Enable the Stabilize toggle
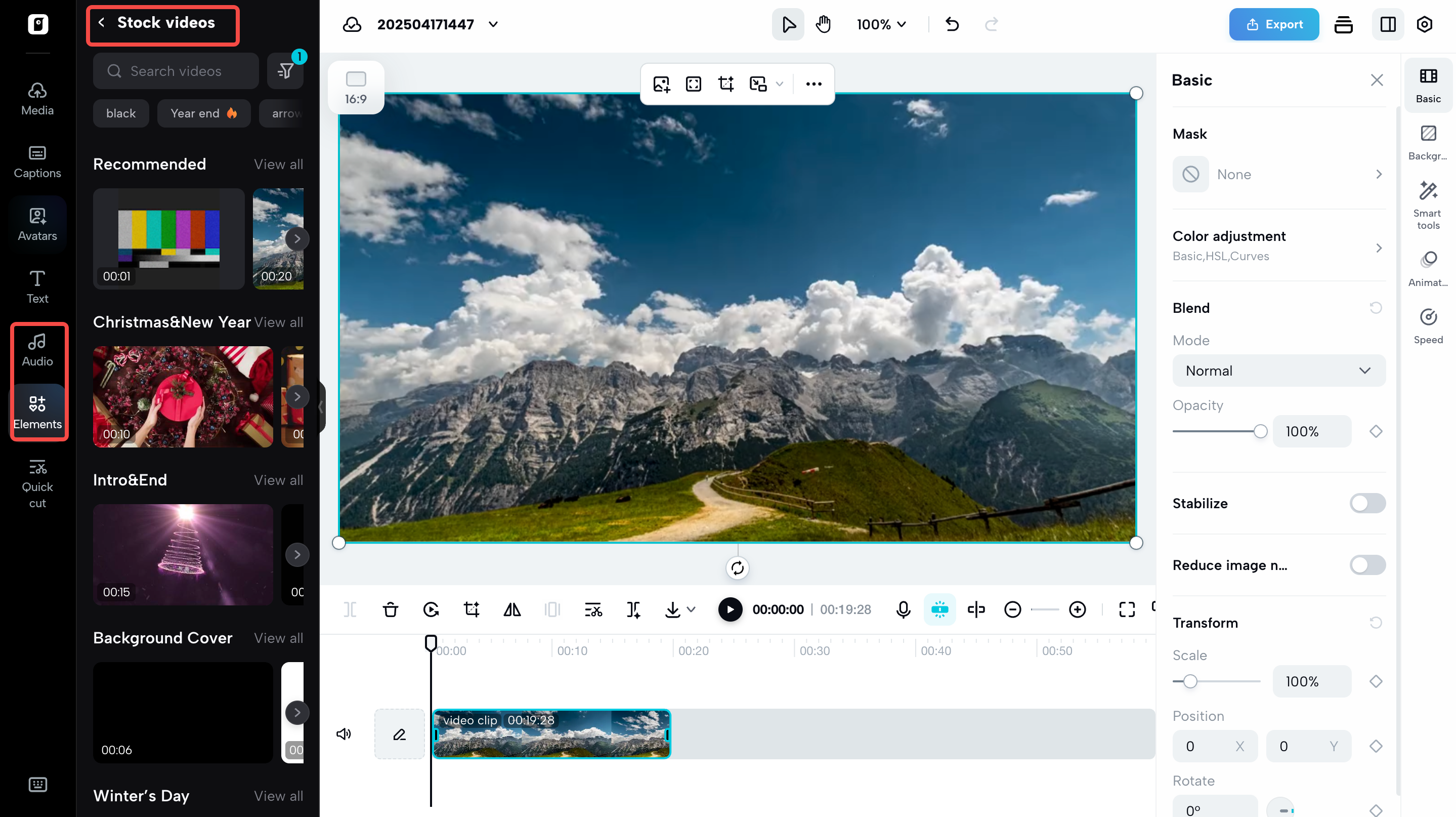 1367,503
